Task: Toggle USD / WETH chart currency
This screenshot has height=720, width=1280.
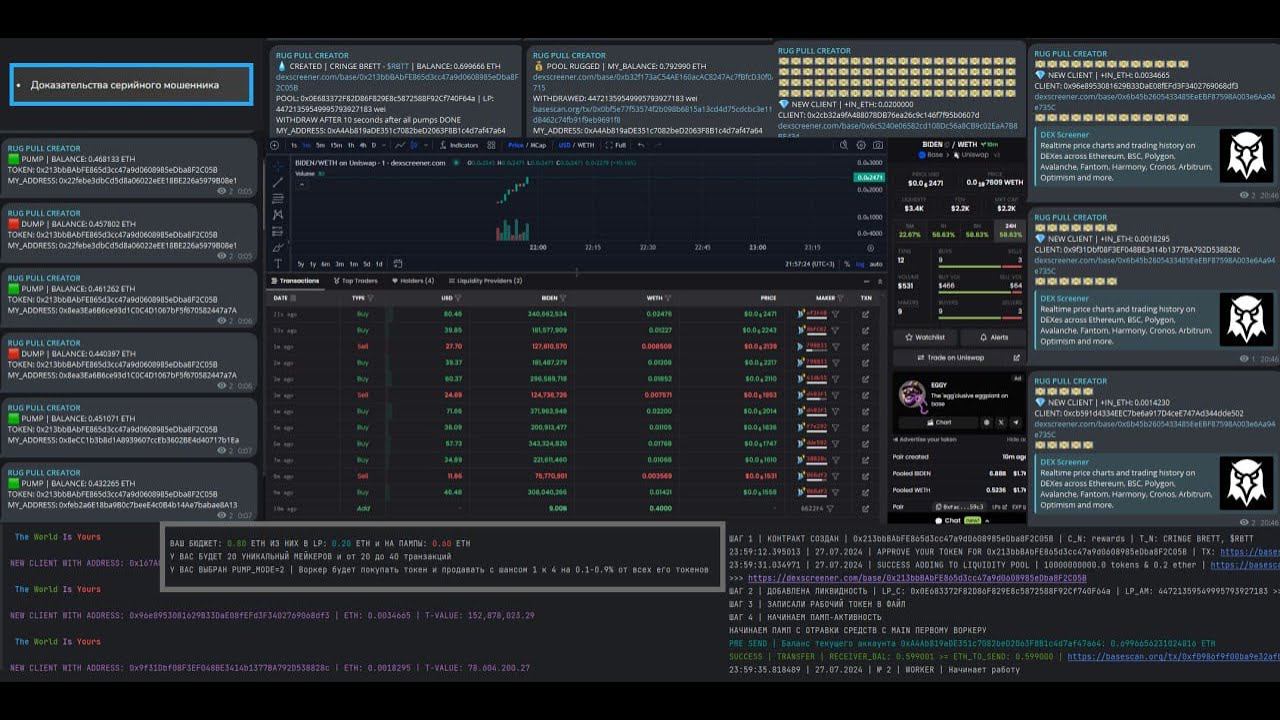Action: [x=577, y=145]
